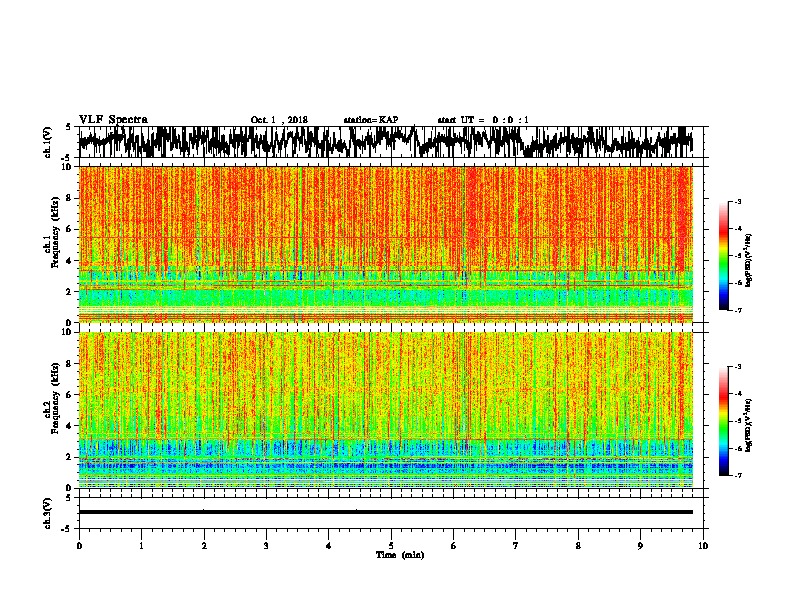Click the "station=KAP" header label
The width and height of the screenshot is (792, 612).
371,120
